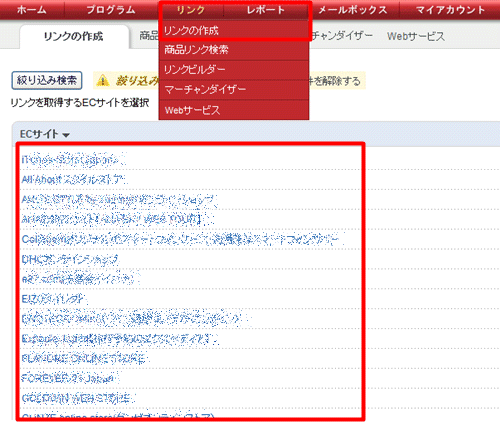Click the 絞り込み検索 button
500x422 pixels.
coord(47,80)
